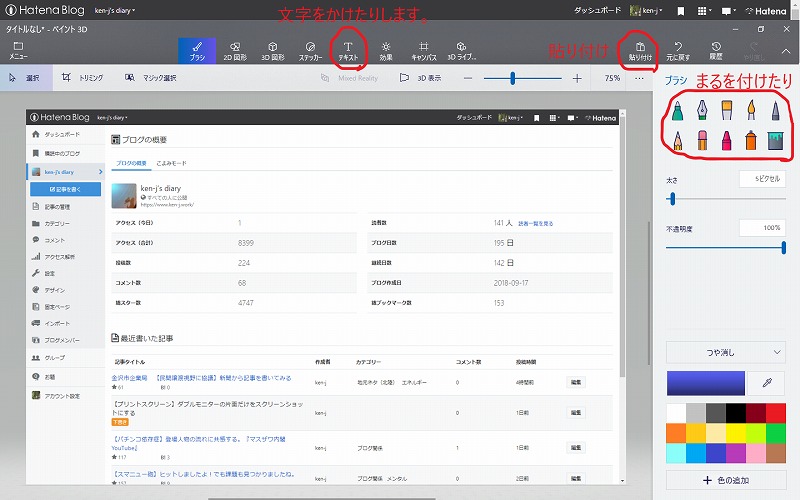The image size is (800, 500).
Task: Zoom out with the minus button
Action: click(x=468, y=78)
